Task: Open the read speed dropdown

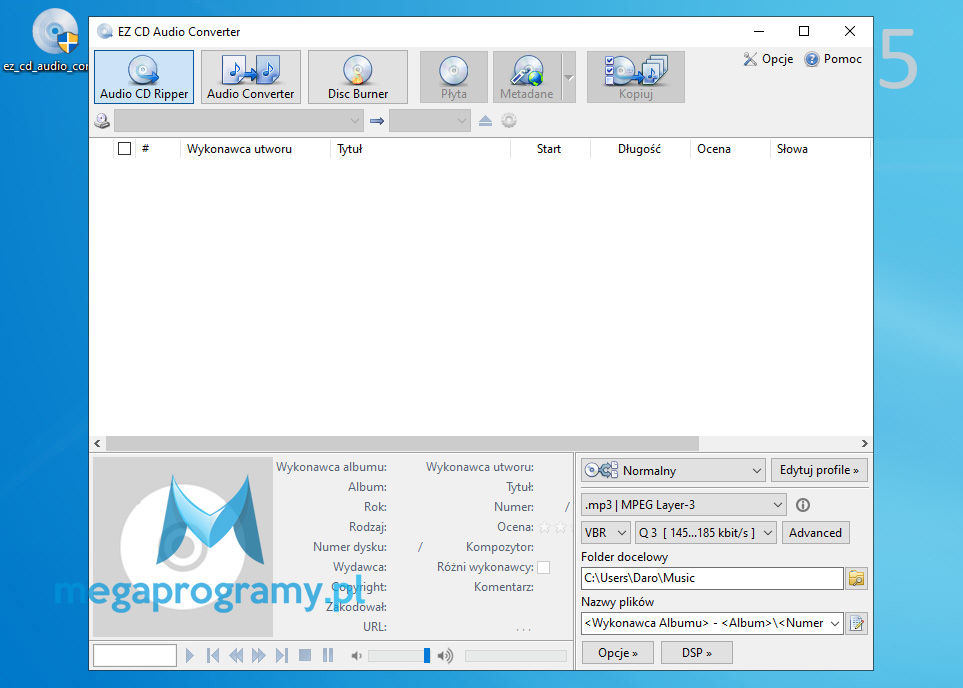Action: (430, 121)
